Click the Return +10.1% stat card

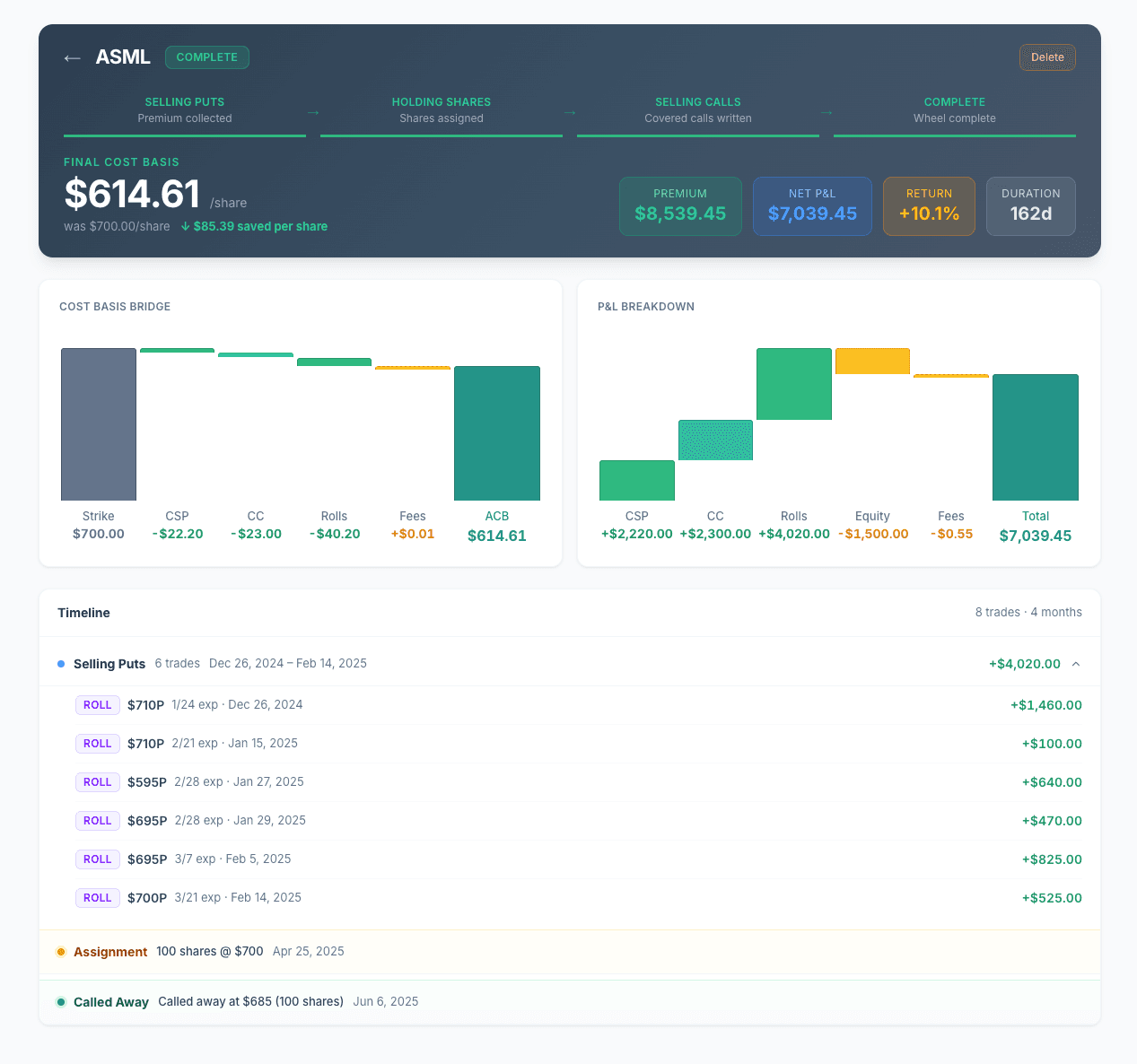(x=929, y=206)
